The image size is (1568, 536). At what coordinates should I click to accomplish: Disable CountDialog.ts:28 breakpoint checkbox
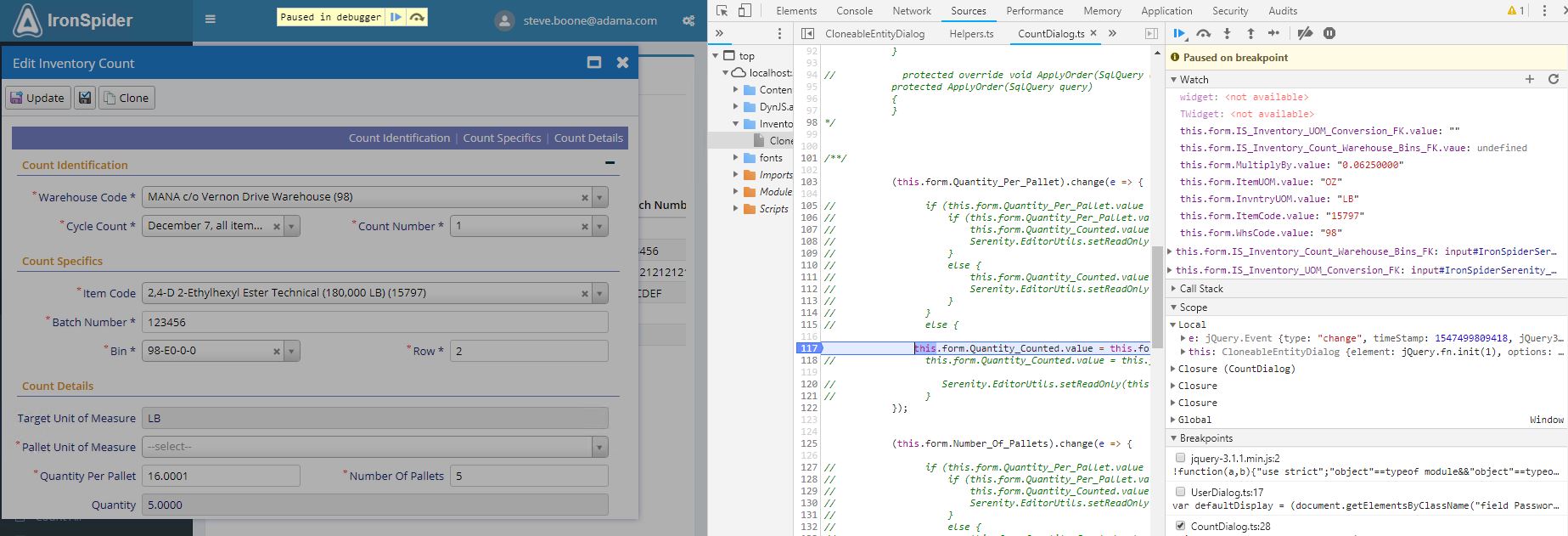1180,526
